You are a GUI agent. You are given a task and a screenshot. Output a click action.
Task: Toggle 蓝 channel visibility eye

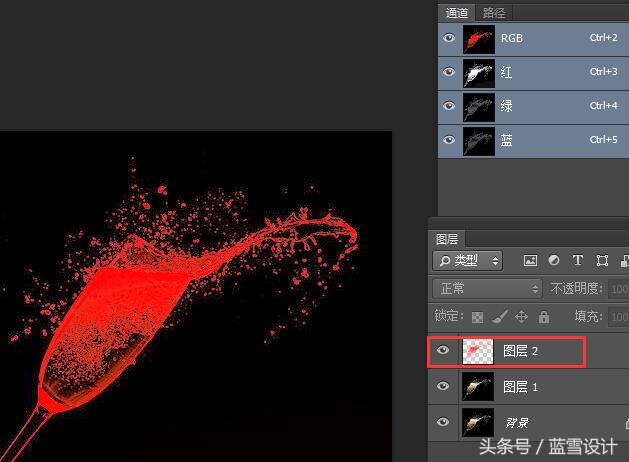point(449,140)
